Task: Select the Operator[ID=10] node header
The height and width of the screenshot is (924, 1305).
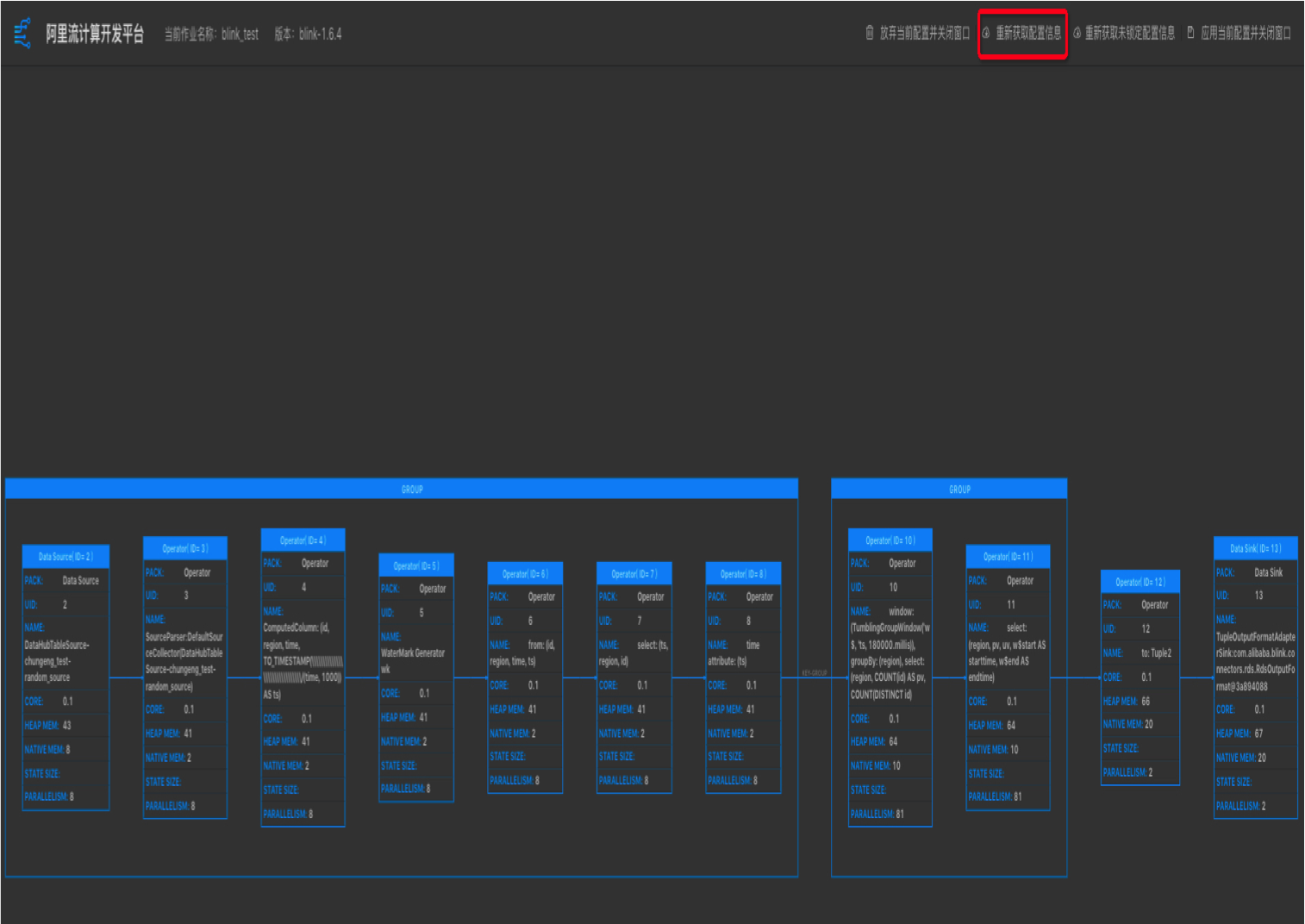Action: (890, 540)
